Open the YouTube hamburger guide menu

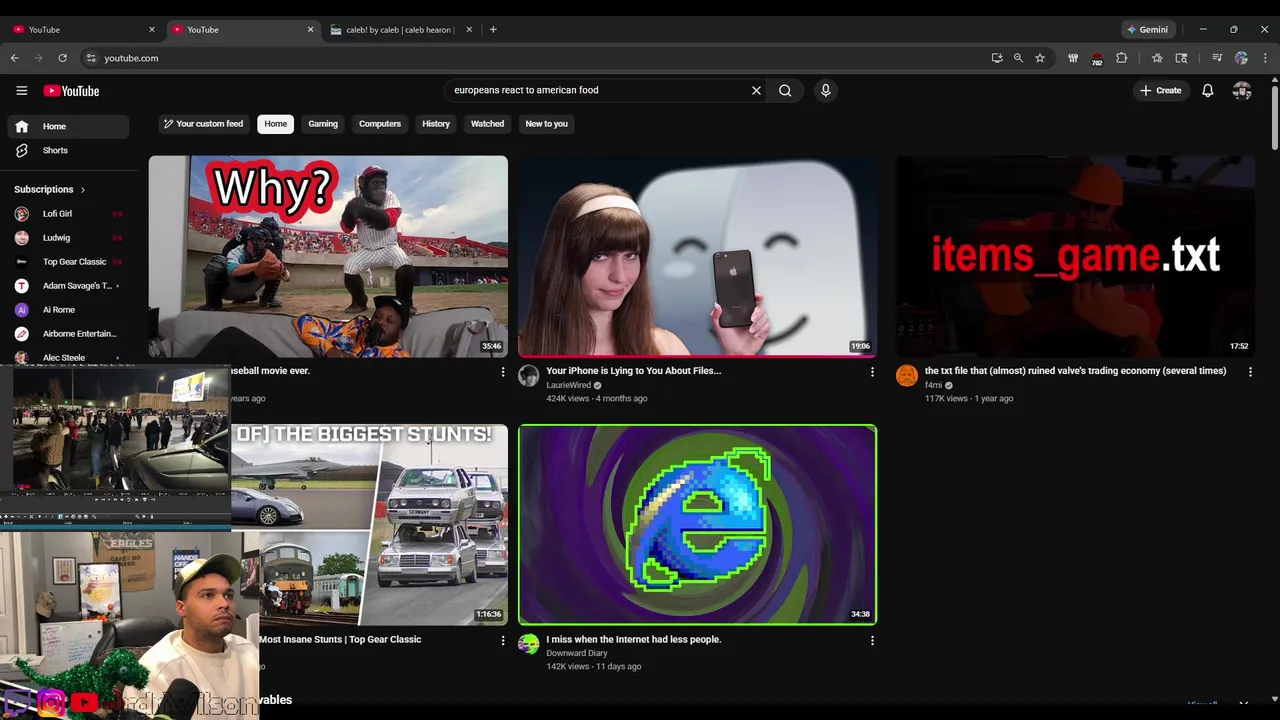tap(21, 91)
